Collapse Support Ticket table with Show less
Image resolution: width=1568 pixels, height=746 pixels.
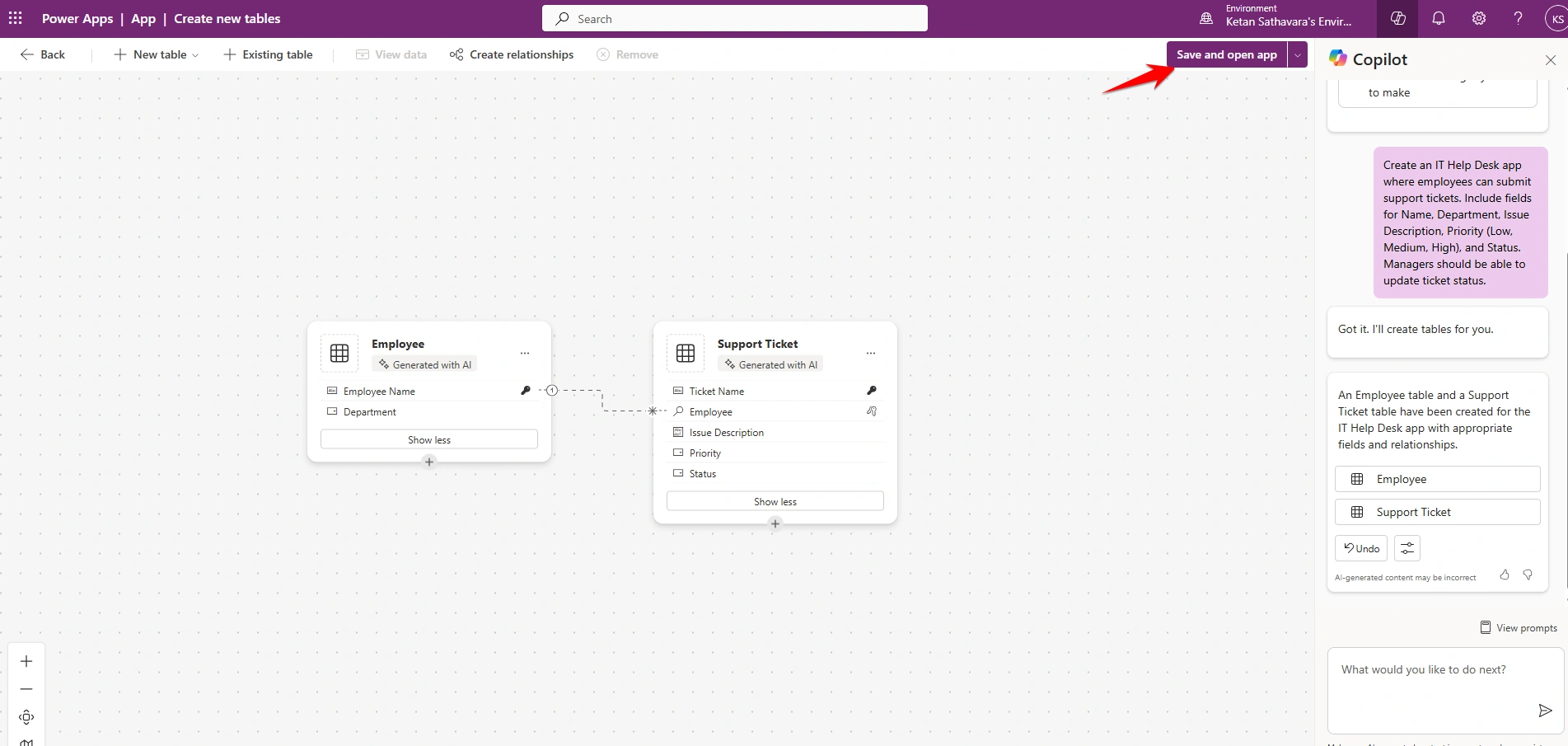[x=775, y=501]
